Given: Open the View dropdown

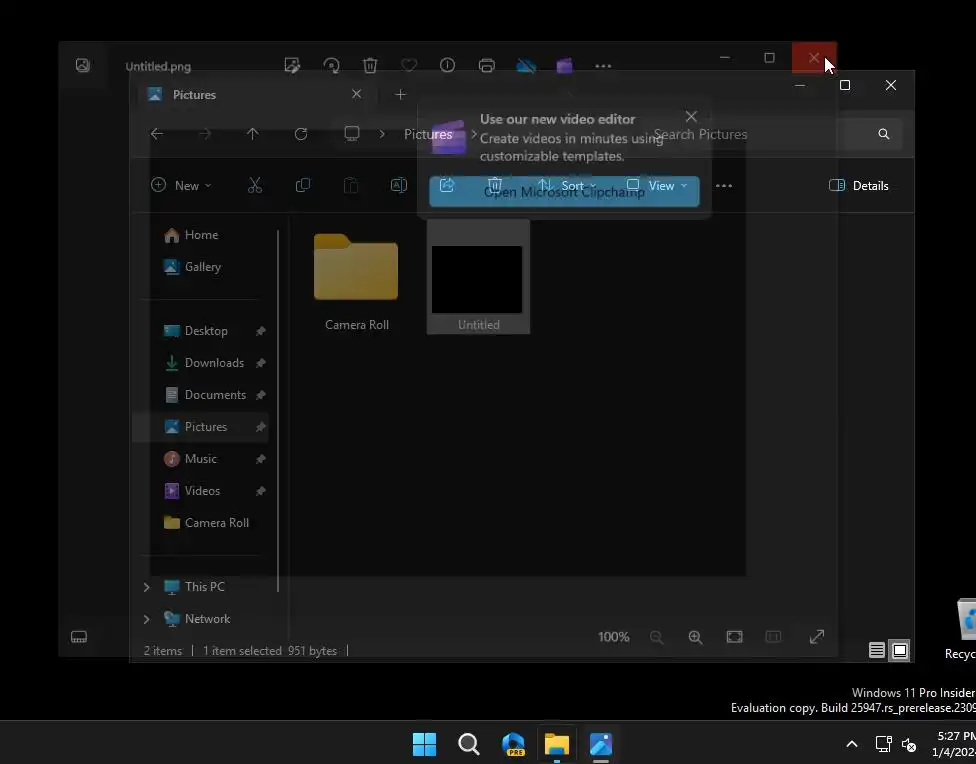Looking at the screenshot, I should (x=657, y=186).
